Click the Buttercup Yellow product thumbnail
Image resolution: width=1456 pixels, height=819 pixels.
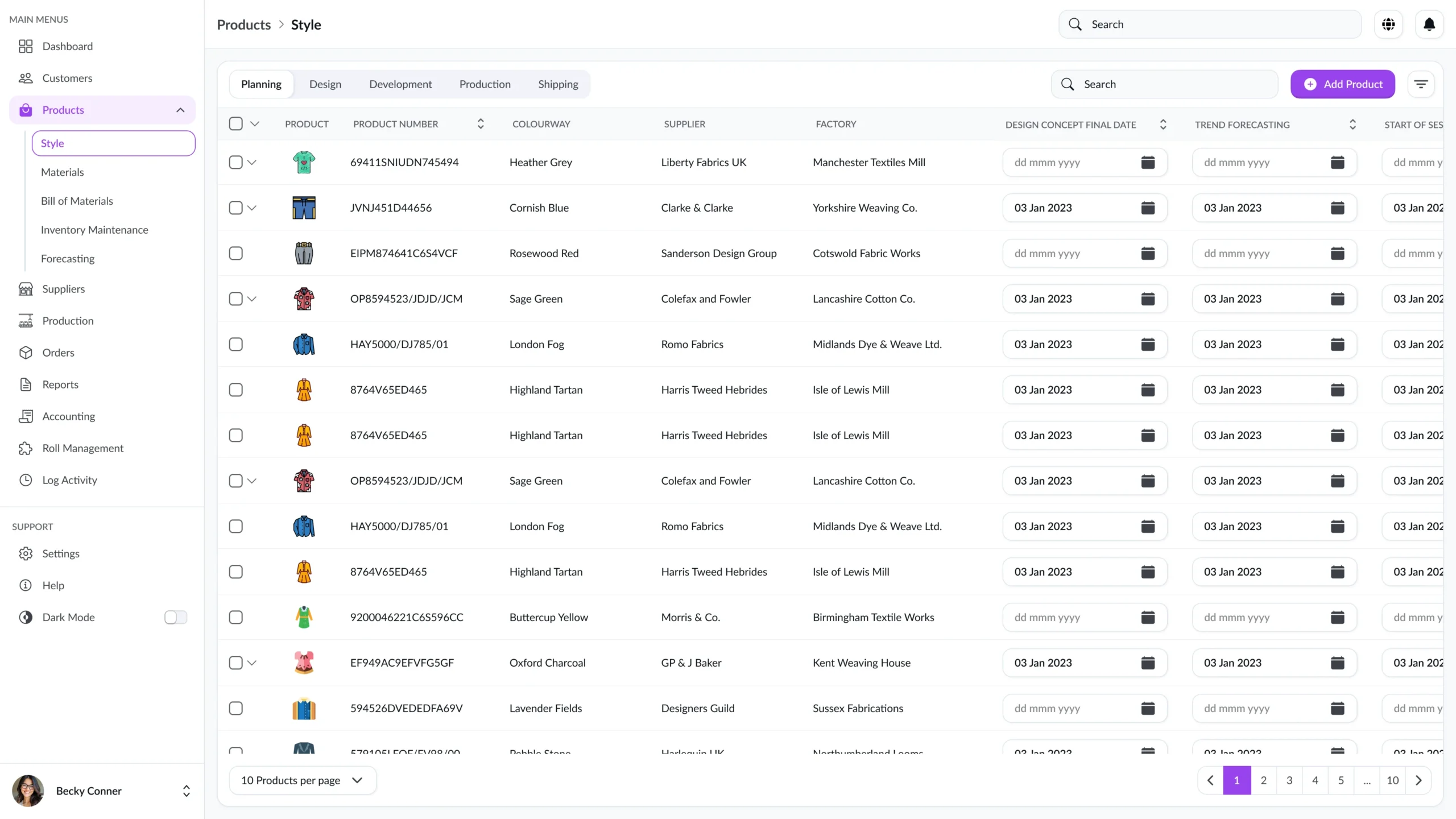tap(304, 618)
